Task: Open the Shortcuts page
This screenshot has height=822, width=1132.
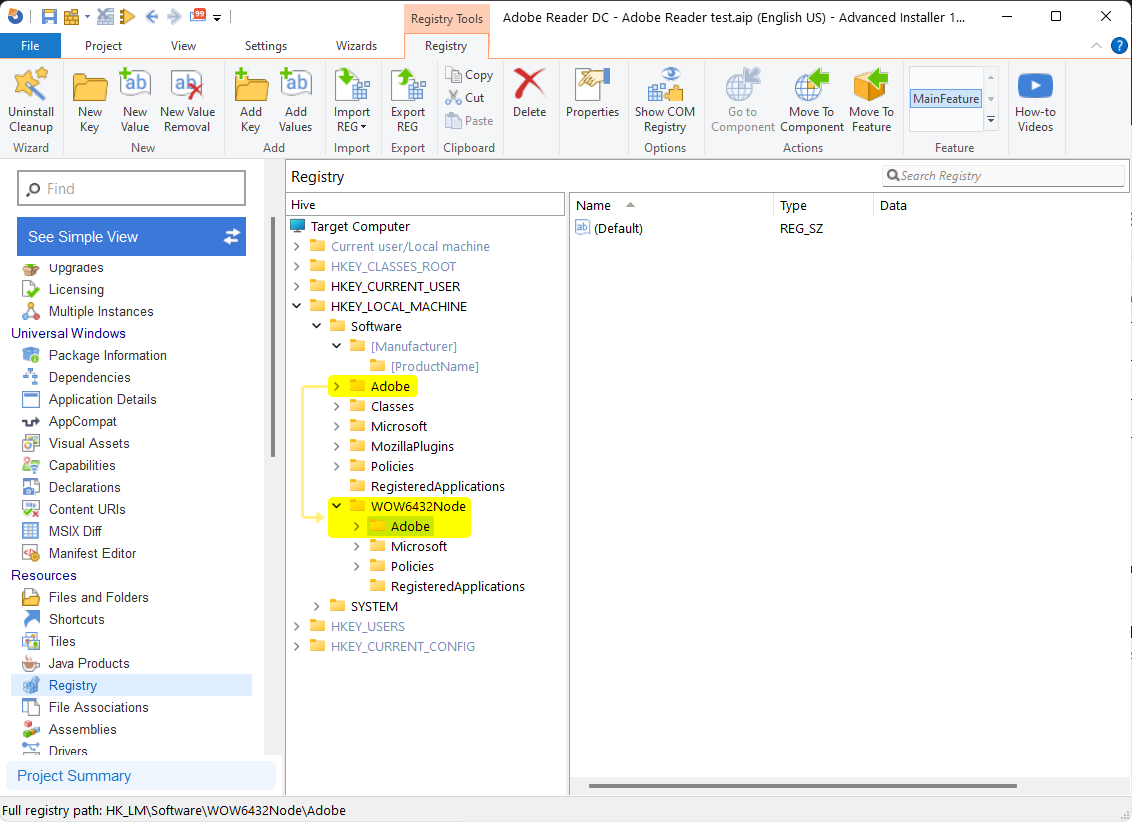Action: (77, 619)
